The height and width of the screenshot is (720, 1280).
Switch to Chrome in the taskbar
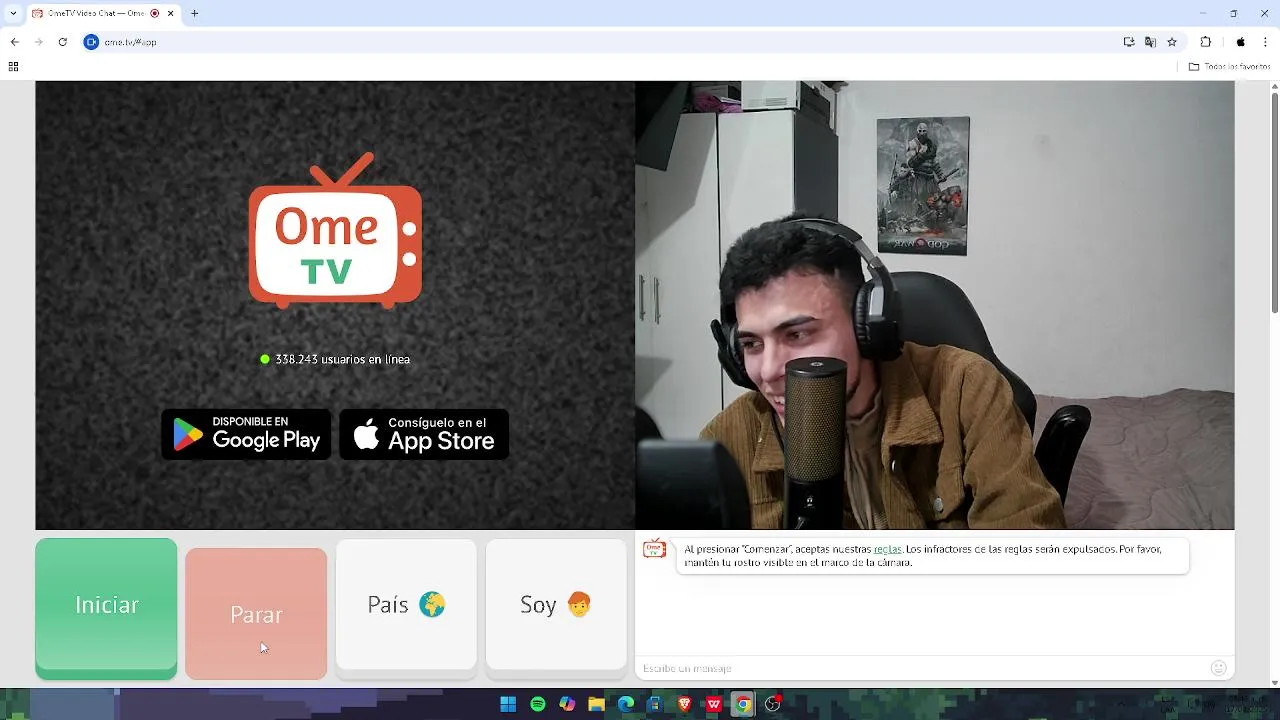[x=743, y=704]
